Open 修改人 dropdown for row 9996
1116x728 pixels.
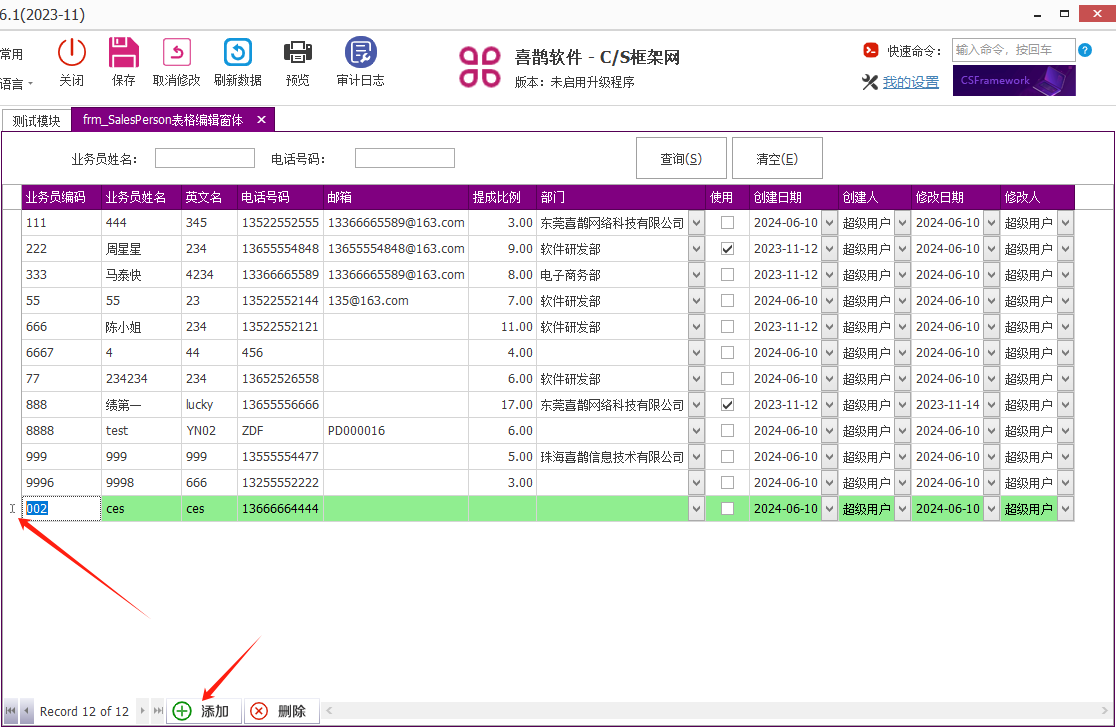point(1065,482)
